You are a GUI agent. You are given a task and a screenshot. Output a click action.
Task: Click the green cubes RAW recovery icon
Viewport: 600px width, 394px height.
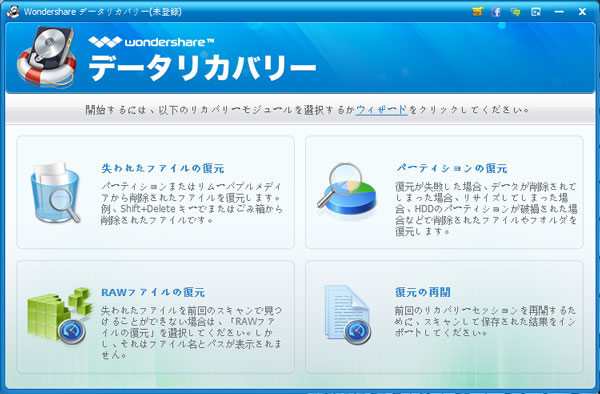pyautogui.click(x=60, y=316)
